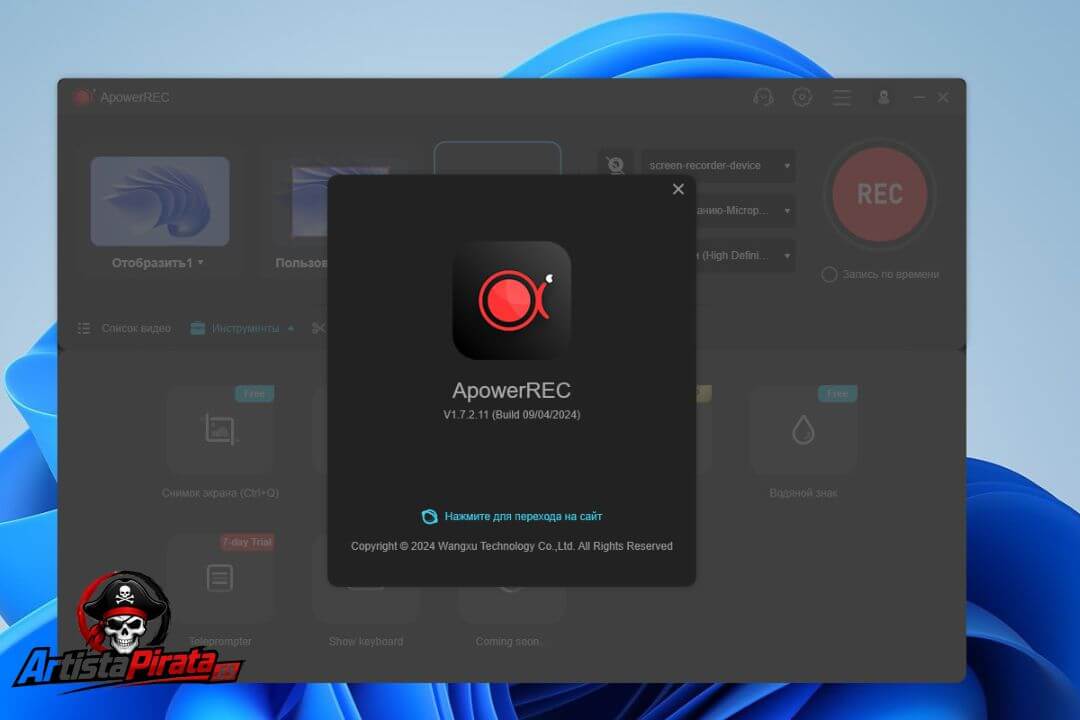
Task: Click the scissors icon in toolbar row
Action: (318, 328)
